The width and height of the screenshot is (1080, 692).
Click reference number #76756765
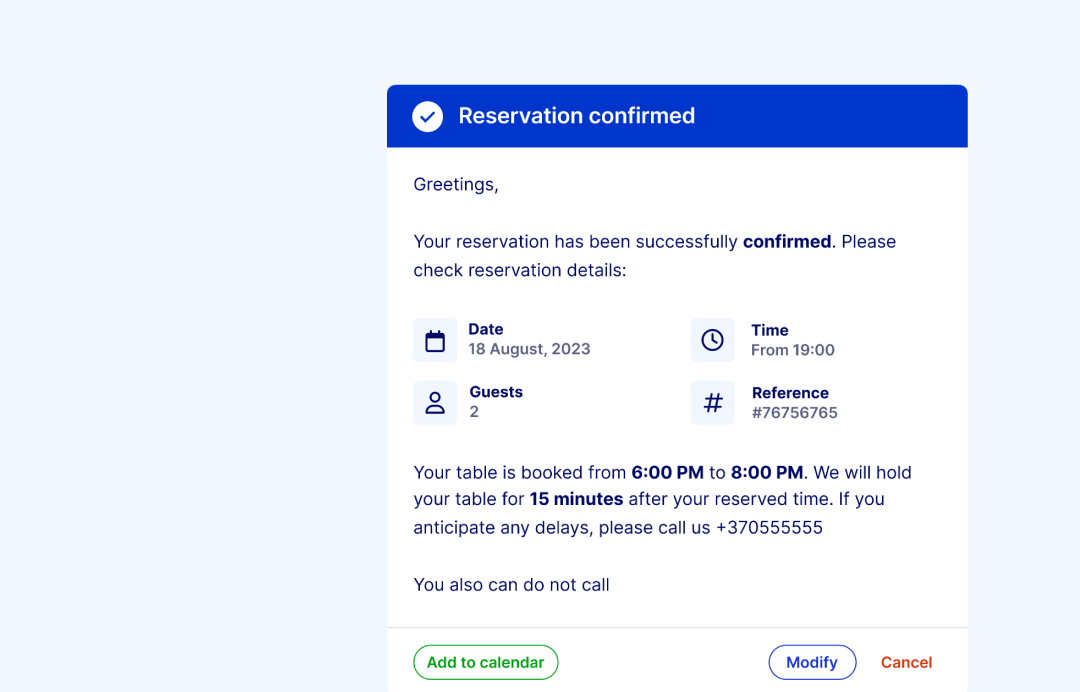[795, 412]
